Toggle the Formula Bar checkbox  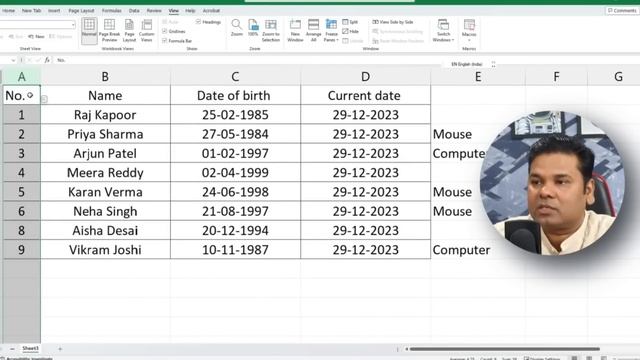pyautogui.click(x=177, y=41)
